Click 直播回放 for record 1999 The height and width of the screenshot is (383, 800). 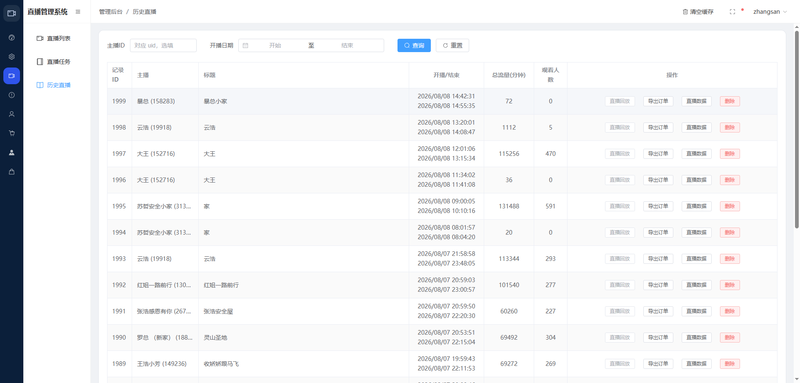click(620, 101)
